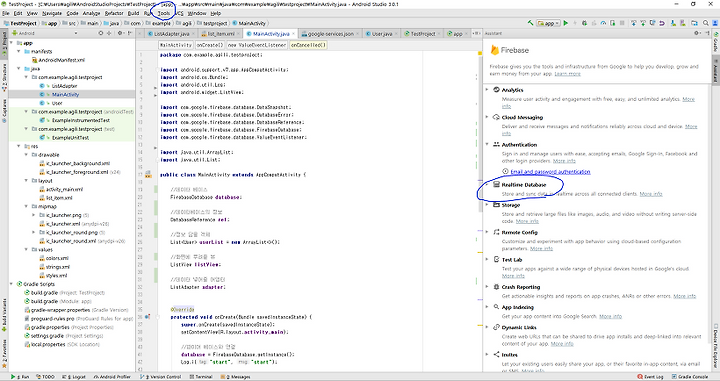Open the Tools menu

click(x=163, y=13)
